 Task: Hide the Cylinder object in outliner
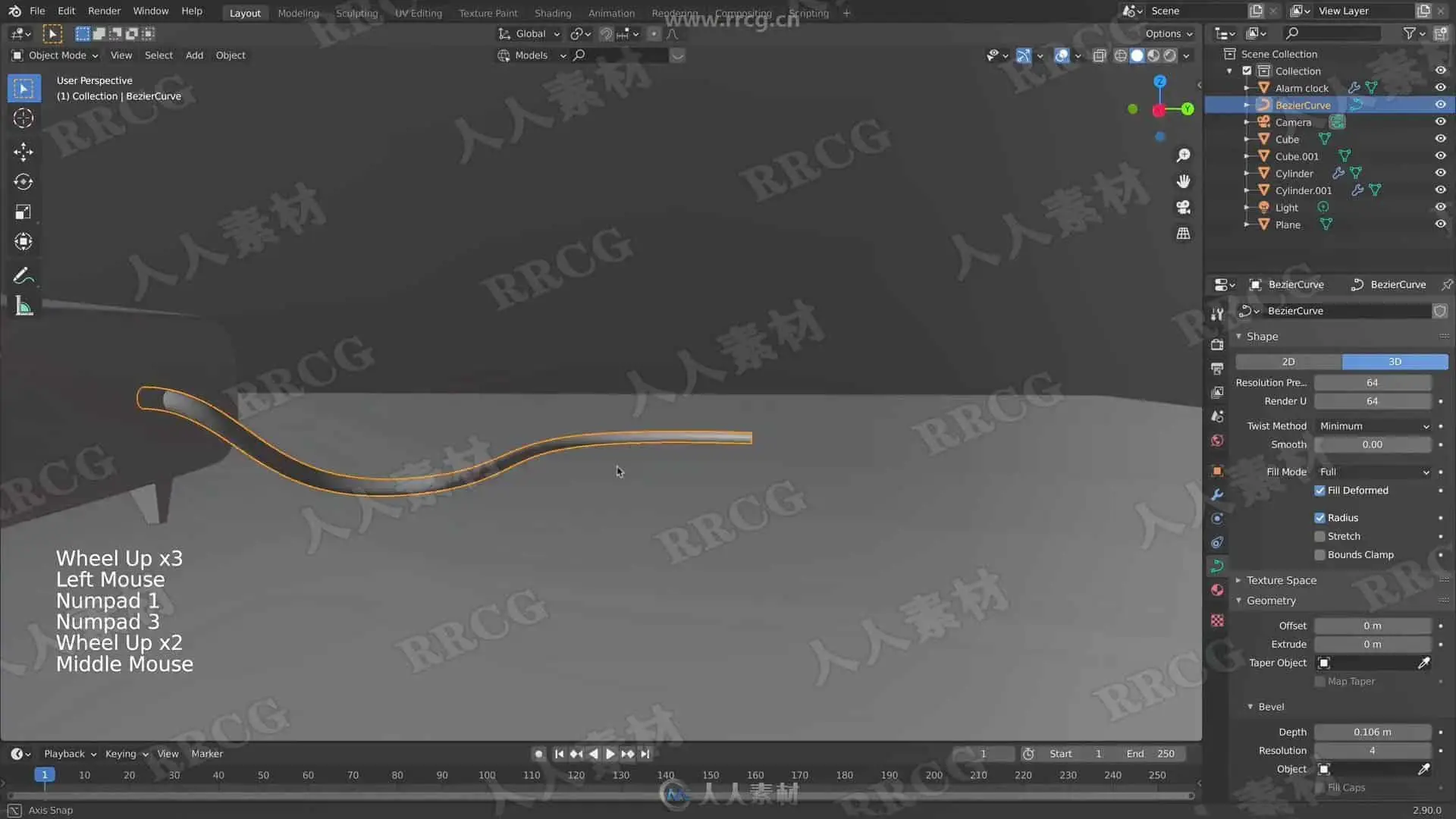1440,173
